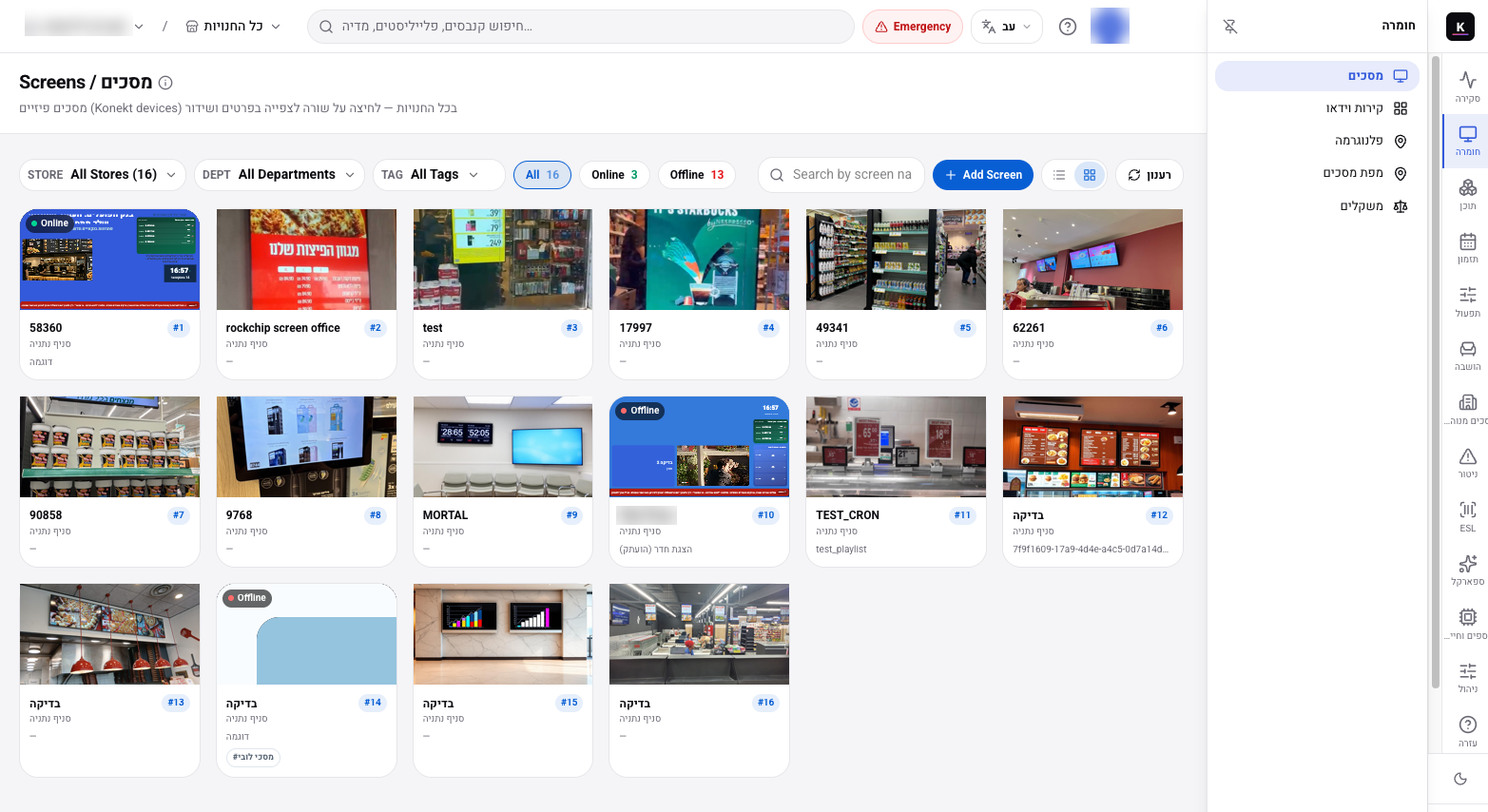Open the ESL sidebar icon
Image resolution: width=1488 pixels, height=812 pixels.
pos(1468,516)
